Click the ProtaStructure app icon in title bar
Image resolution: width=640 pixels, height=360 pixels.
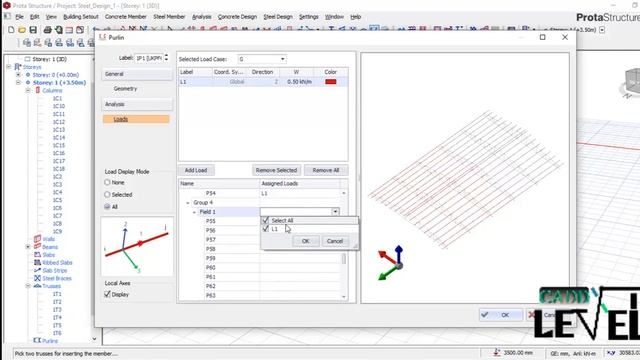[6, 6]
